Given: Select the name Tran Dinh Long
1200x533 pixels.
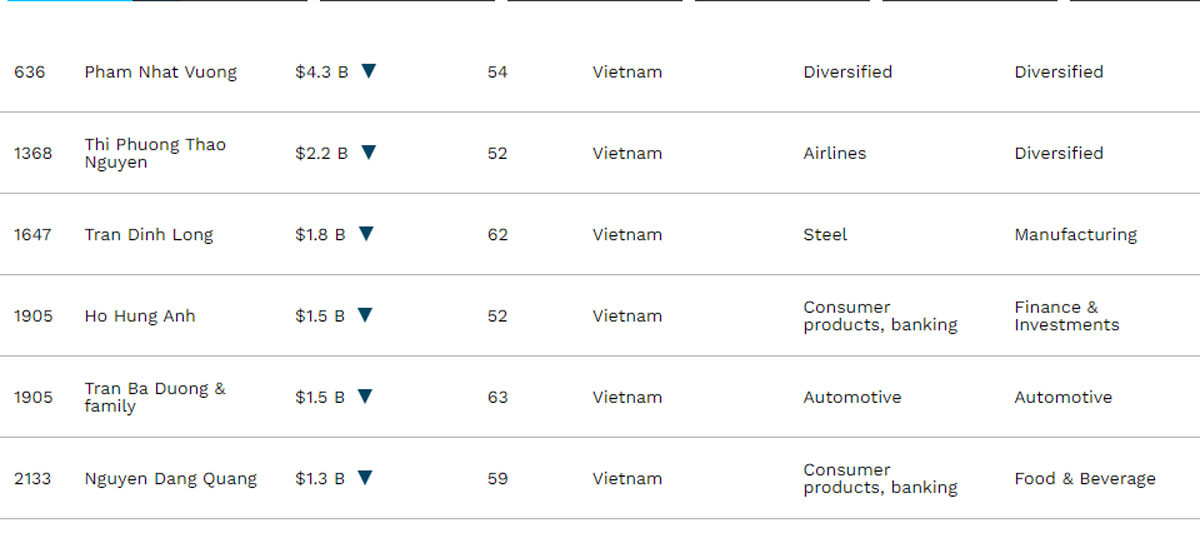Looking at the screenshot, I should pyautogui.click(x=148, y=235).
